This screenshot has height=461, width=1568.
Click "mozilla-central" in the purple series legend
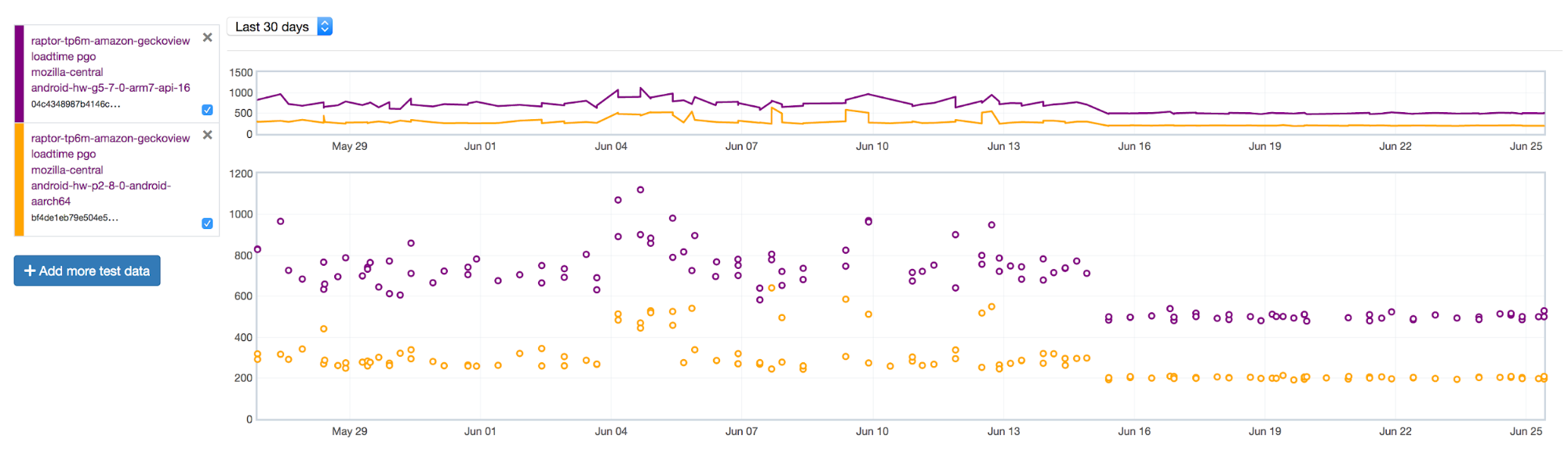click(67, 72)
